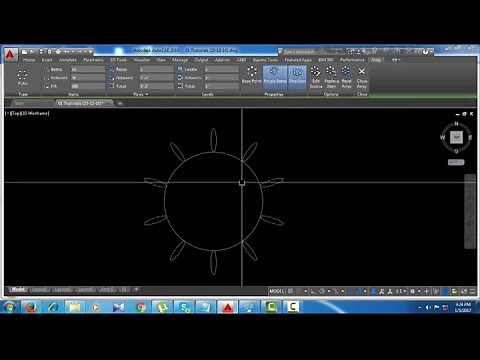Select the Base Point tool

click(252, 75)
